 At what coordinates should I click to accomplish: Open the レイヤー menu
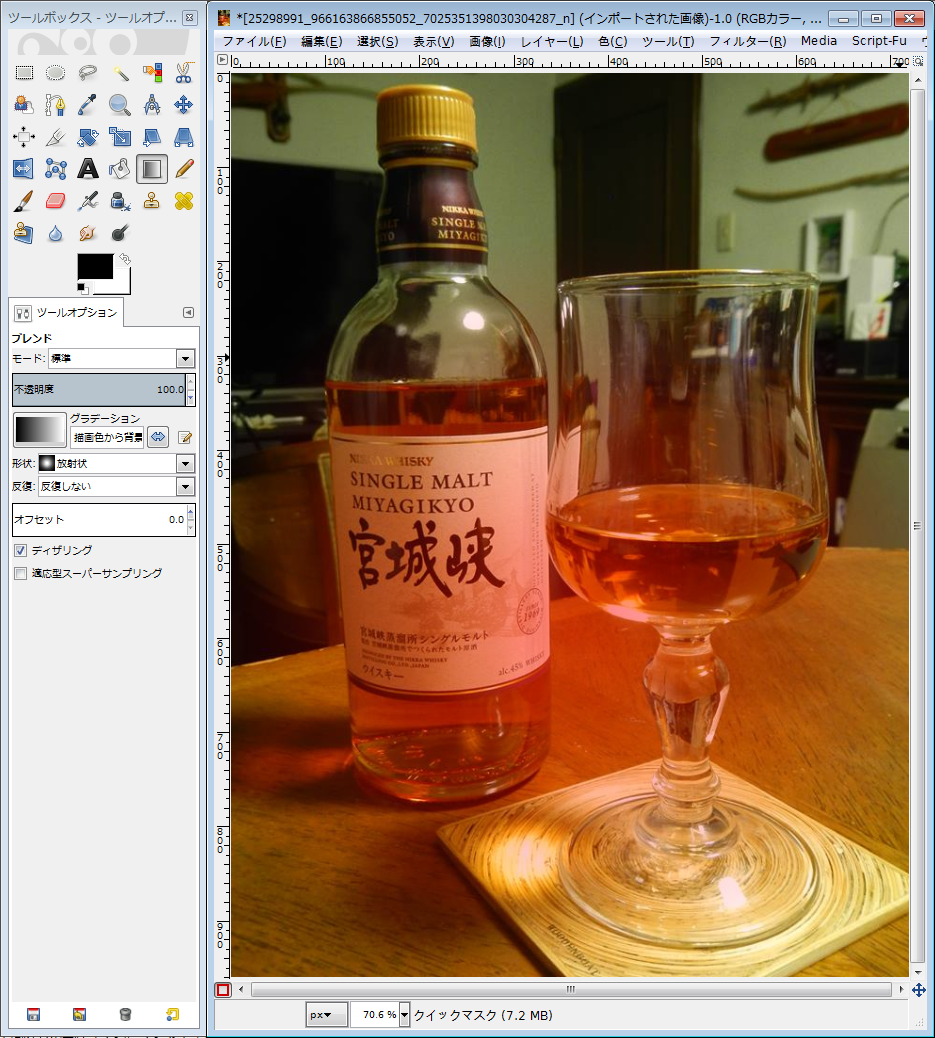coord(551,41)
